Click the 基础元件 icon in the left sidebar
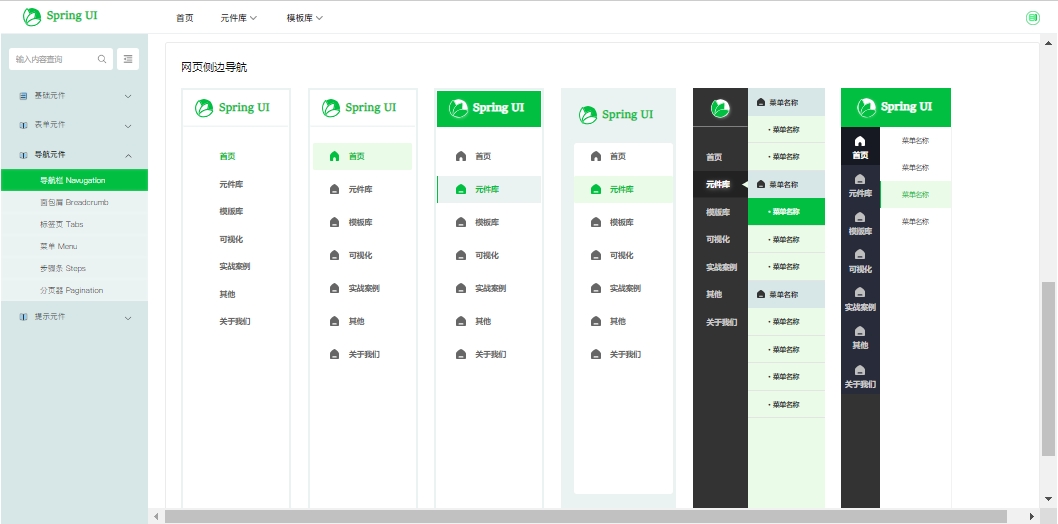 (x=23, y=96)
